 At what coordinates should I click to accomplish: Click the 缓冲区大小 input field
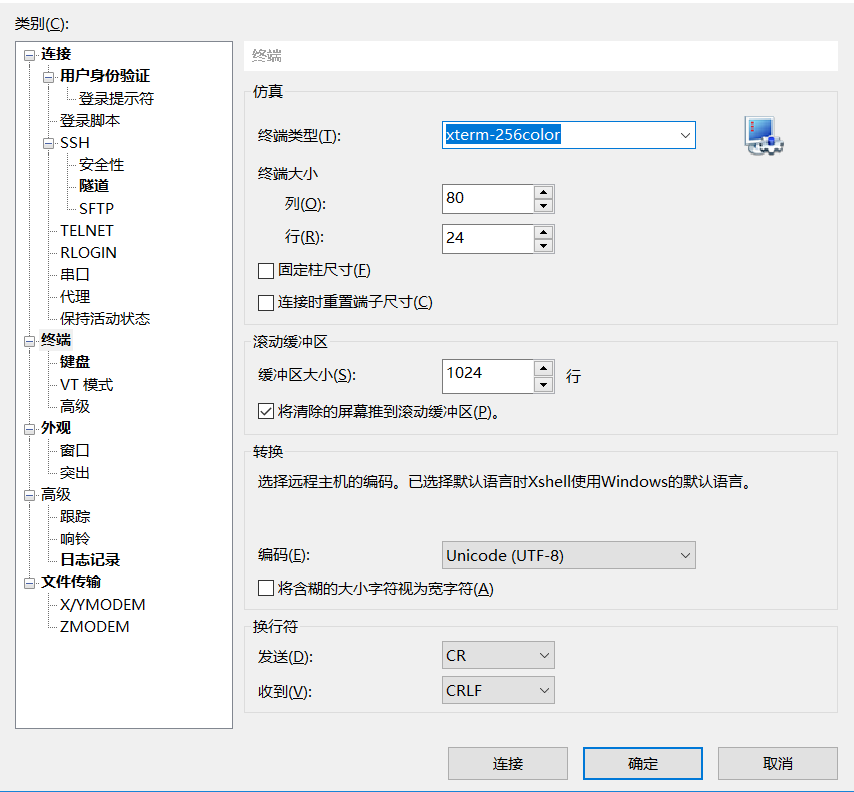(x=487, y=374)
